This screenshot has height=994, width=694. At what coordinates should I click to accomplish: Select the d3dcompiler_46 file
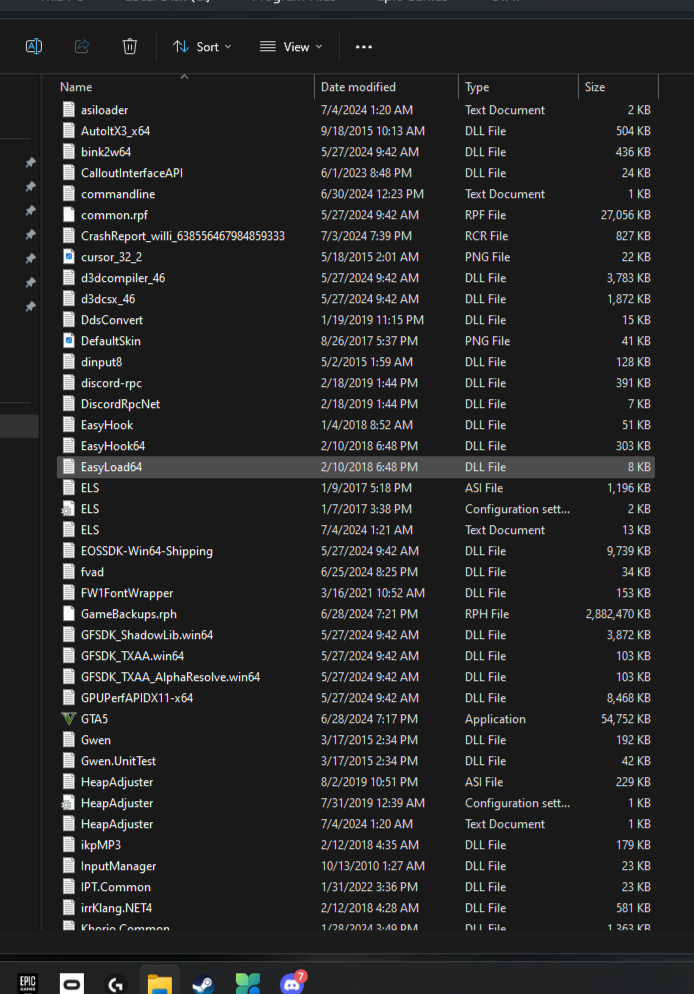point(356,278)
